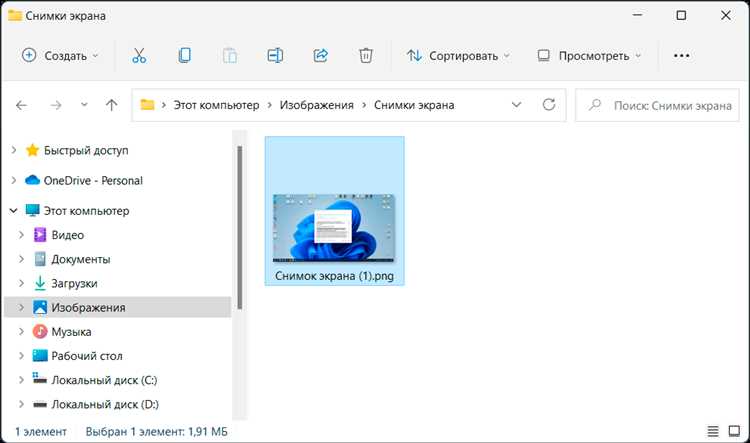Click the Rename icon in toolbar

coord(275,55)
